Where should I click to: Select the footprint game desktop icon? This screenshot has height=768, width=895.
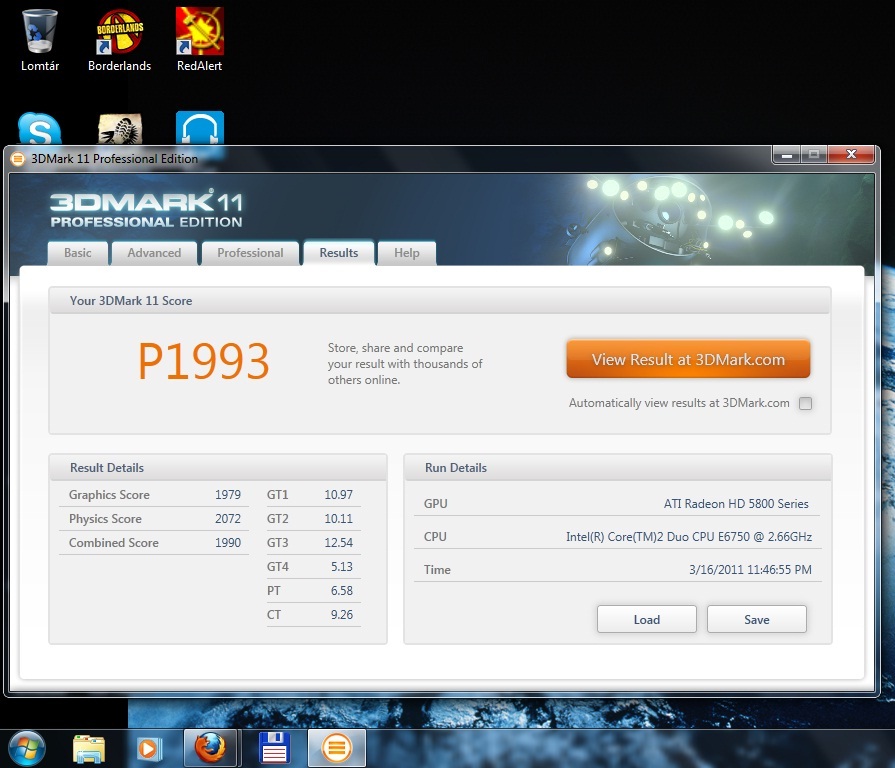click(120, 129)
